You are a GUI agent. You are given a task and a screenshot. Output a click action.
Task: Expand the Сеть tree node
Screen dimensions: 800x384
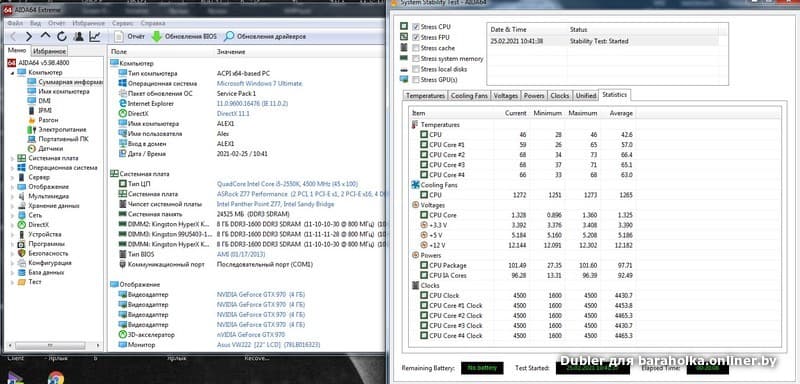coord(12,215)
